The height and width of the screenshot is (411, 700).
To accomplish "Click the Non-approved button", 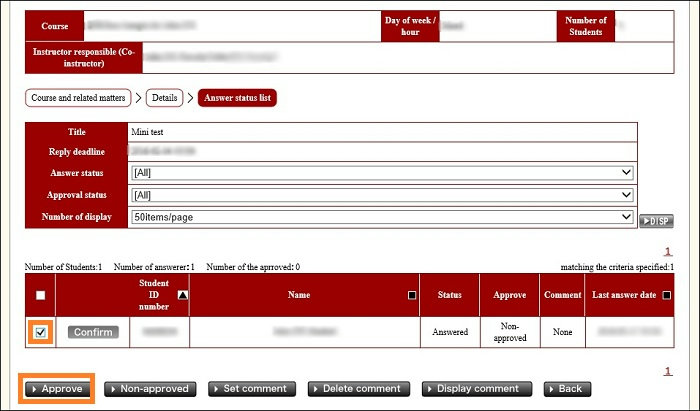I will [150, 388].
